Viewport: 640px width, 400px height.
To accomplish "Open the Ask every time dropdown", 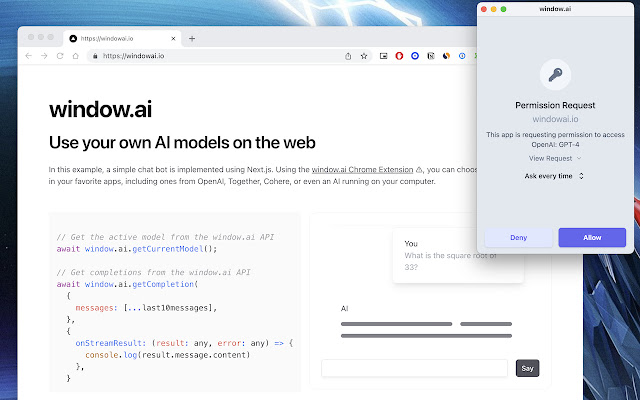I will click(554, 176).
